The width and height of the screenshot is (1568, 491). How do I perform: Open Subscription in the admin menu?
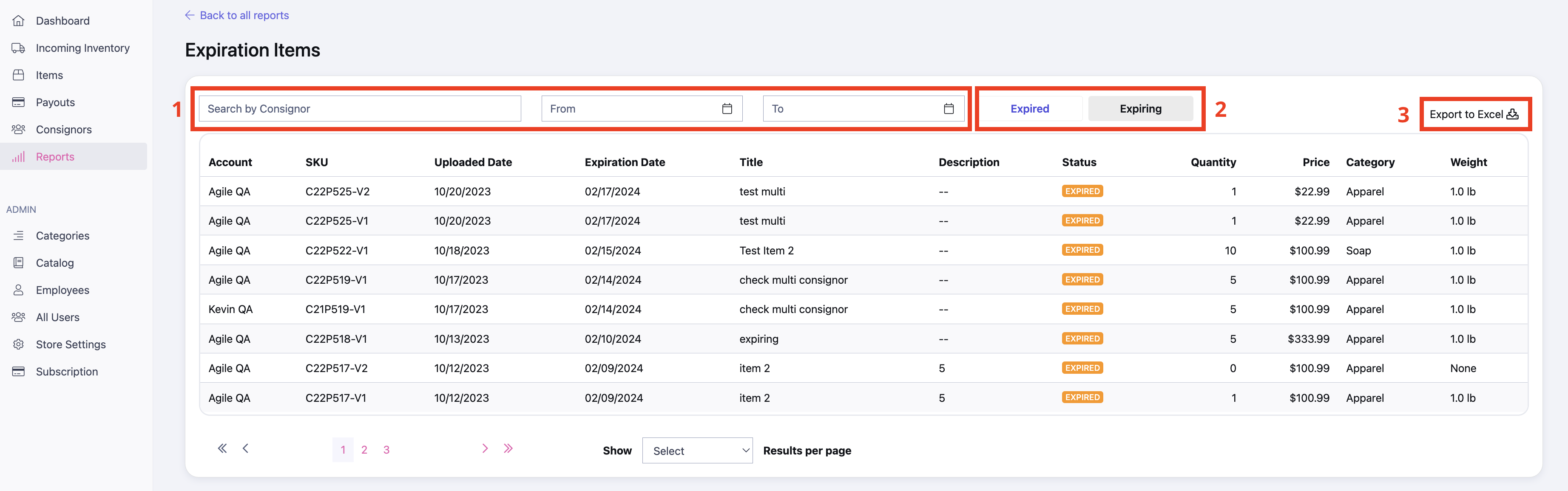67,372
